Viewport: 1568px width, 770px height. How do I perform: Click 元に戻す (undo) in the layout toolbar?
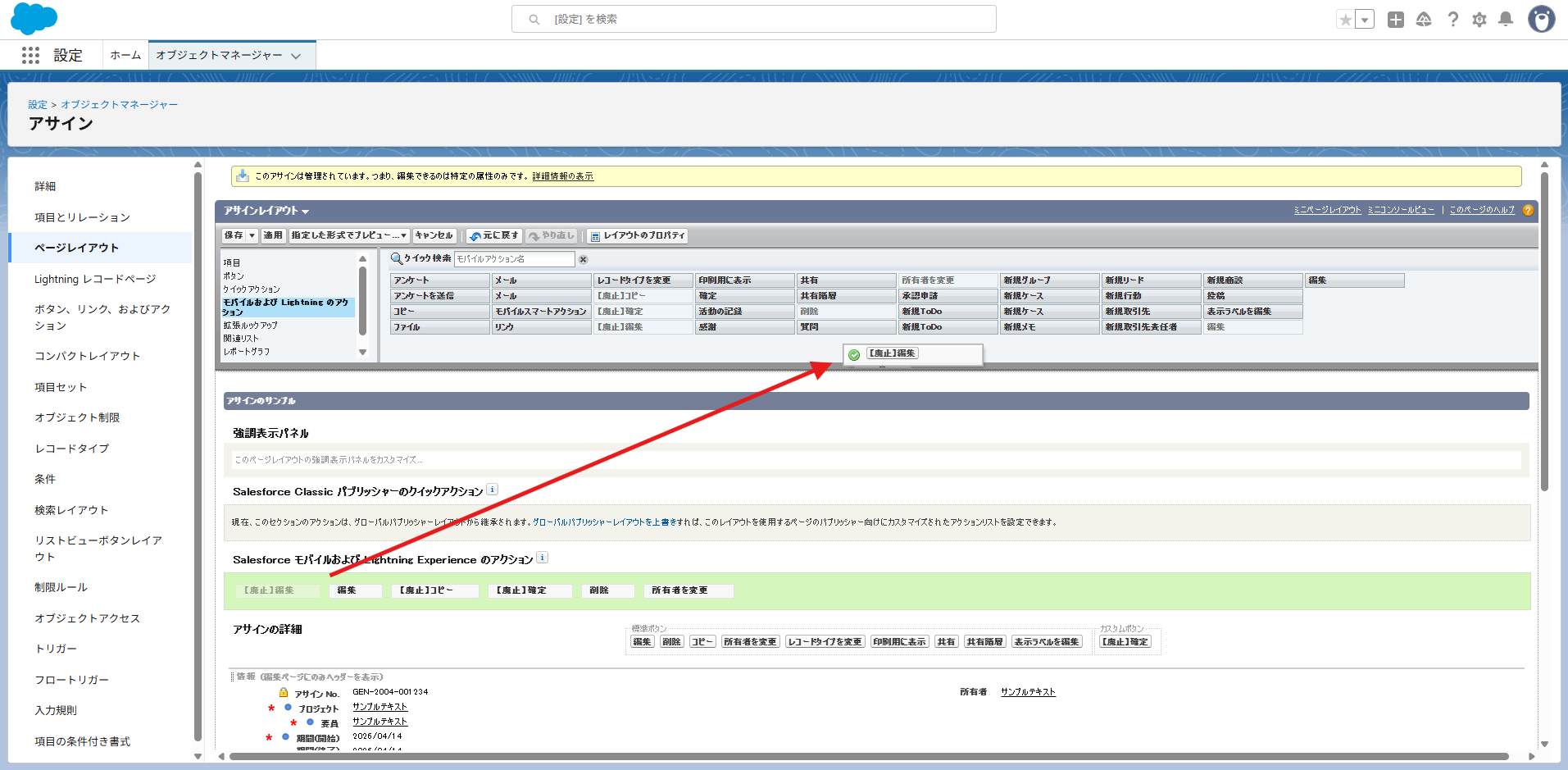click(x=494, y=235)
